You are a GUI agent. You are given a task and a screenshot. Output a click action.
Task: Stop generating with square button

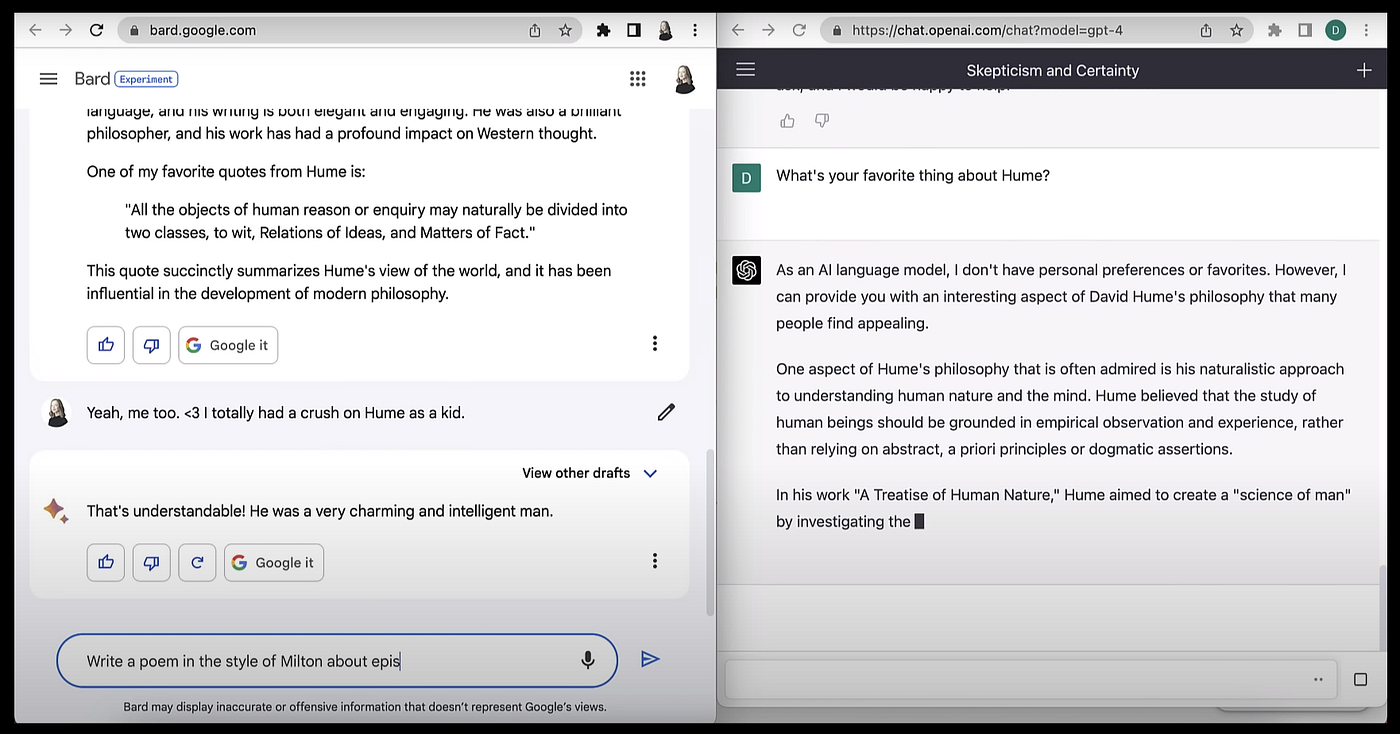pyautogui.click(x=1360, y=680)
